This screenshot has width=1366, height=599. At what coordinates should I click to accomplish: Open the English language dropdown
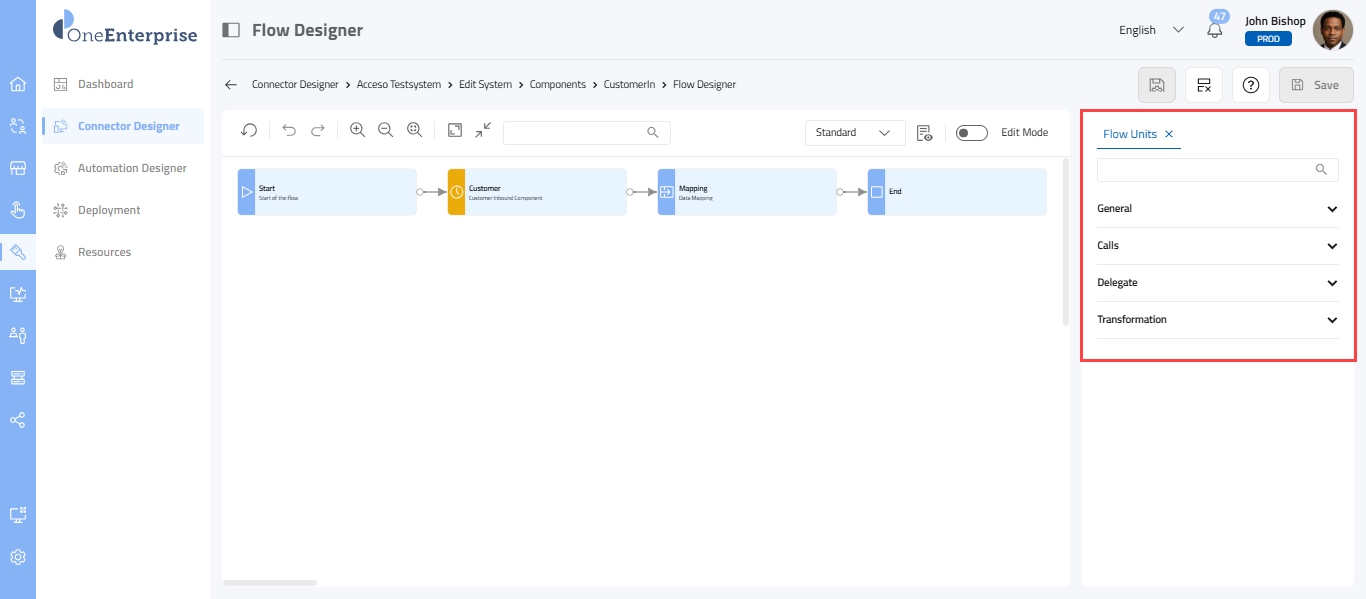point(1151,30)
